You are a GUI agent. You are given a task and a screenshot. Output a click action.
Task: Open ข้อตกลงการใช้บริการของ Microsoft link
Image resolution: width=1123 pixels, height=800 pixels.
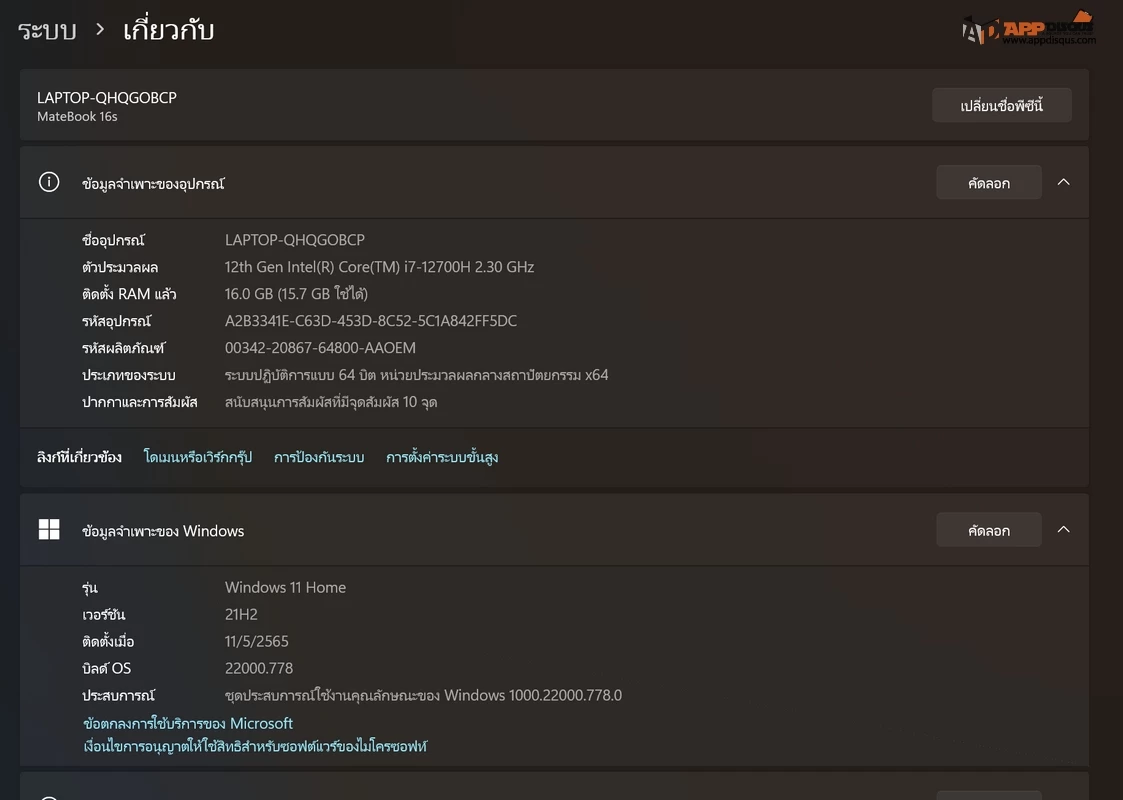click(188, 723)
